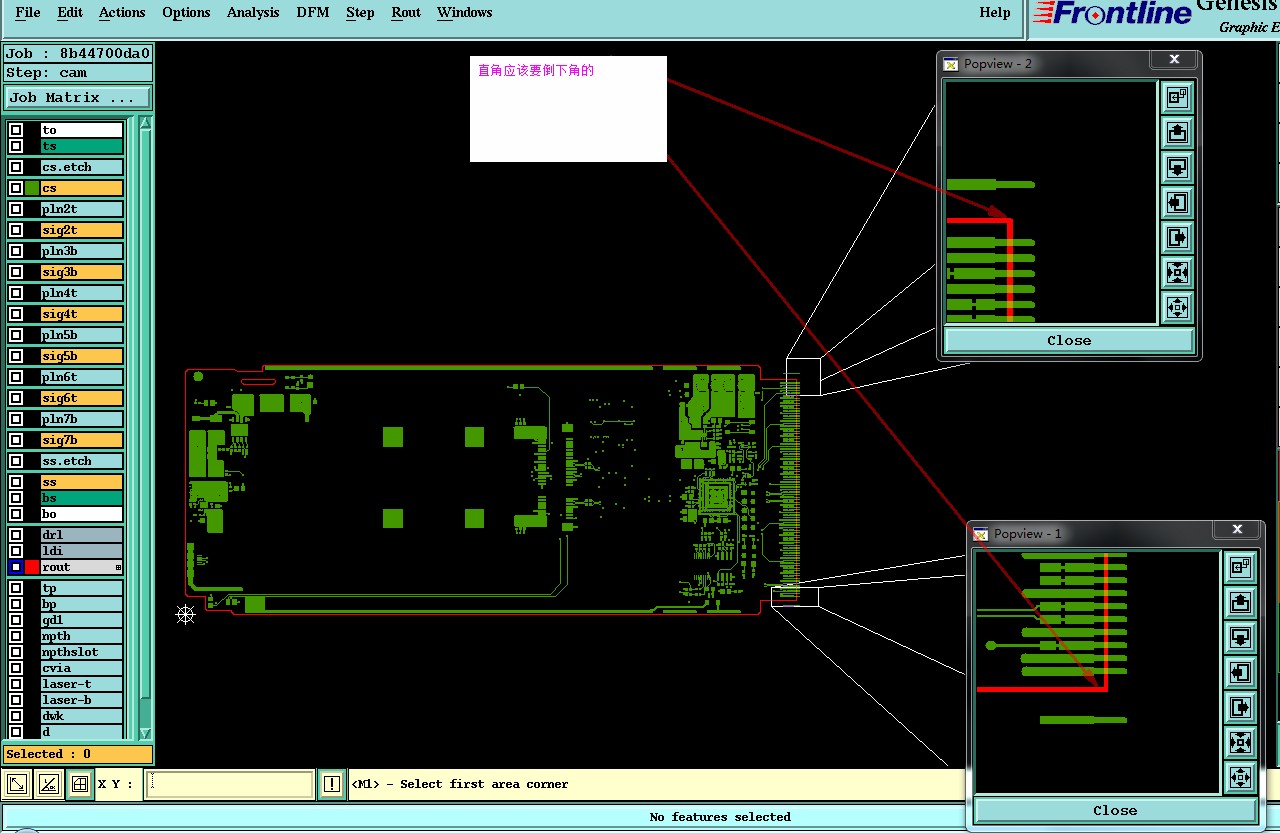The height and width of the screenshot is (833, 1280).
Task: Select the 'ss.etch' layer name
Action: tap(82, 461)
